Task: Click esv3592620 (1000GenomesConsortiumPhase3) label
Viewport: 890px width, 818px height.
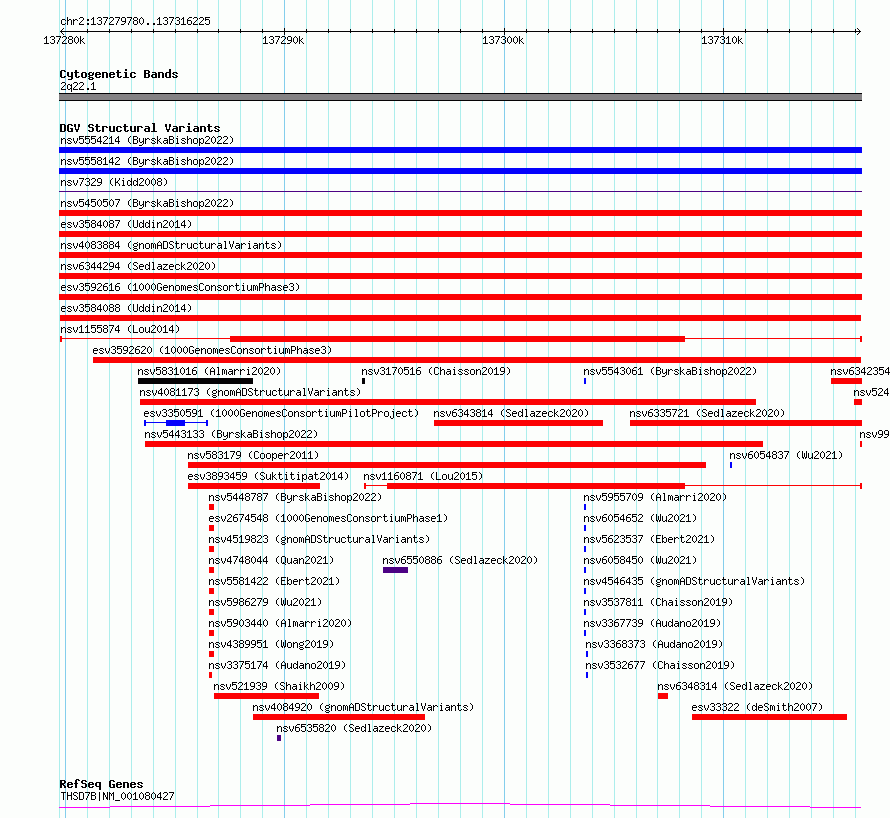Action: pyautogui.click(x=212, y=350)
